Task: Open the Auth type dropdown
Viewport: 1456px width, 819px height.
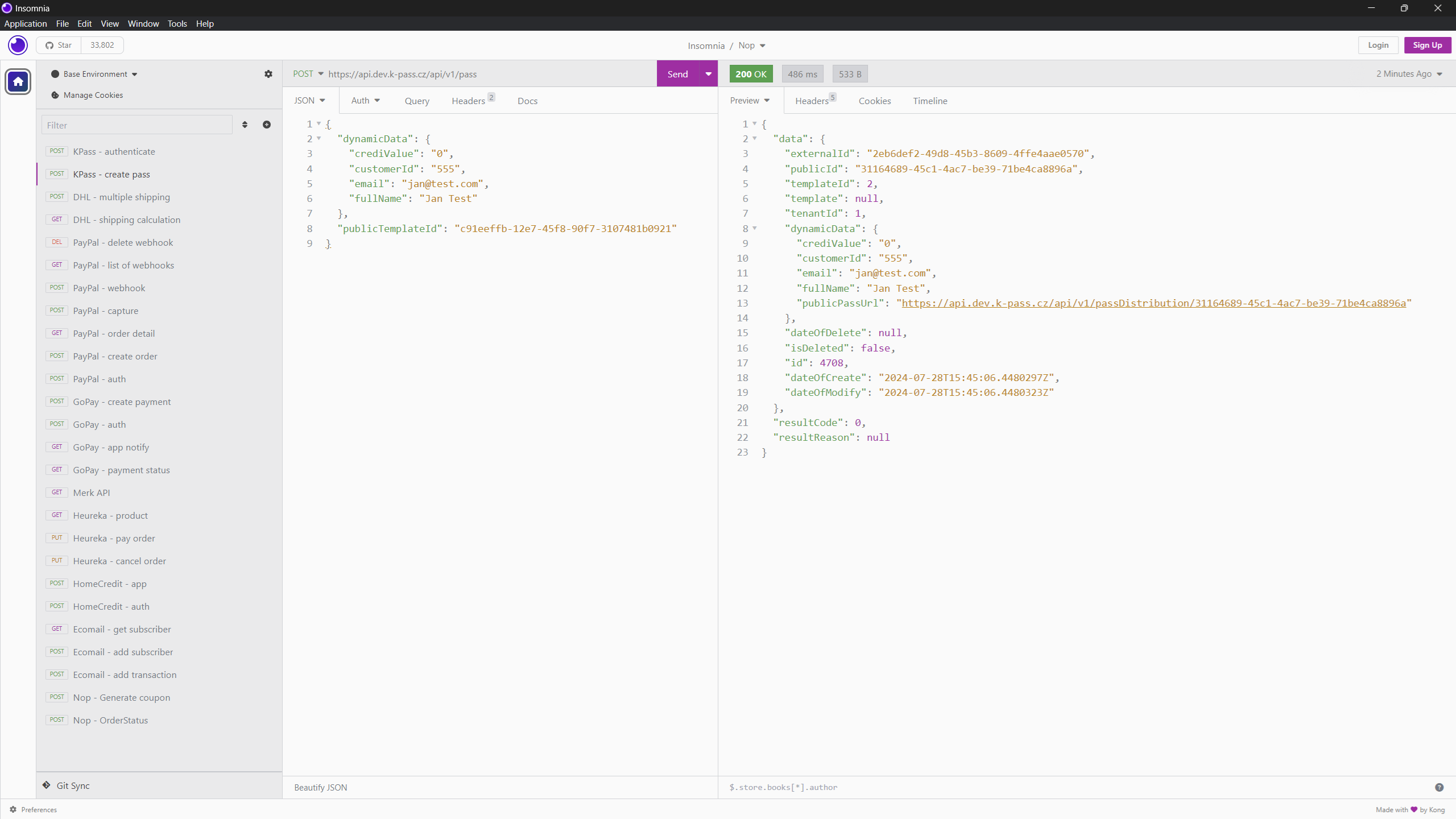Action: (x=365, y=100)
